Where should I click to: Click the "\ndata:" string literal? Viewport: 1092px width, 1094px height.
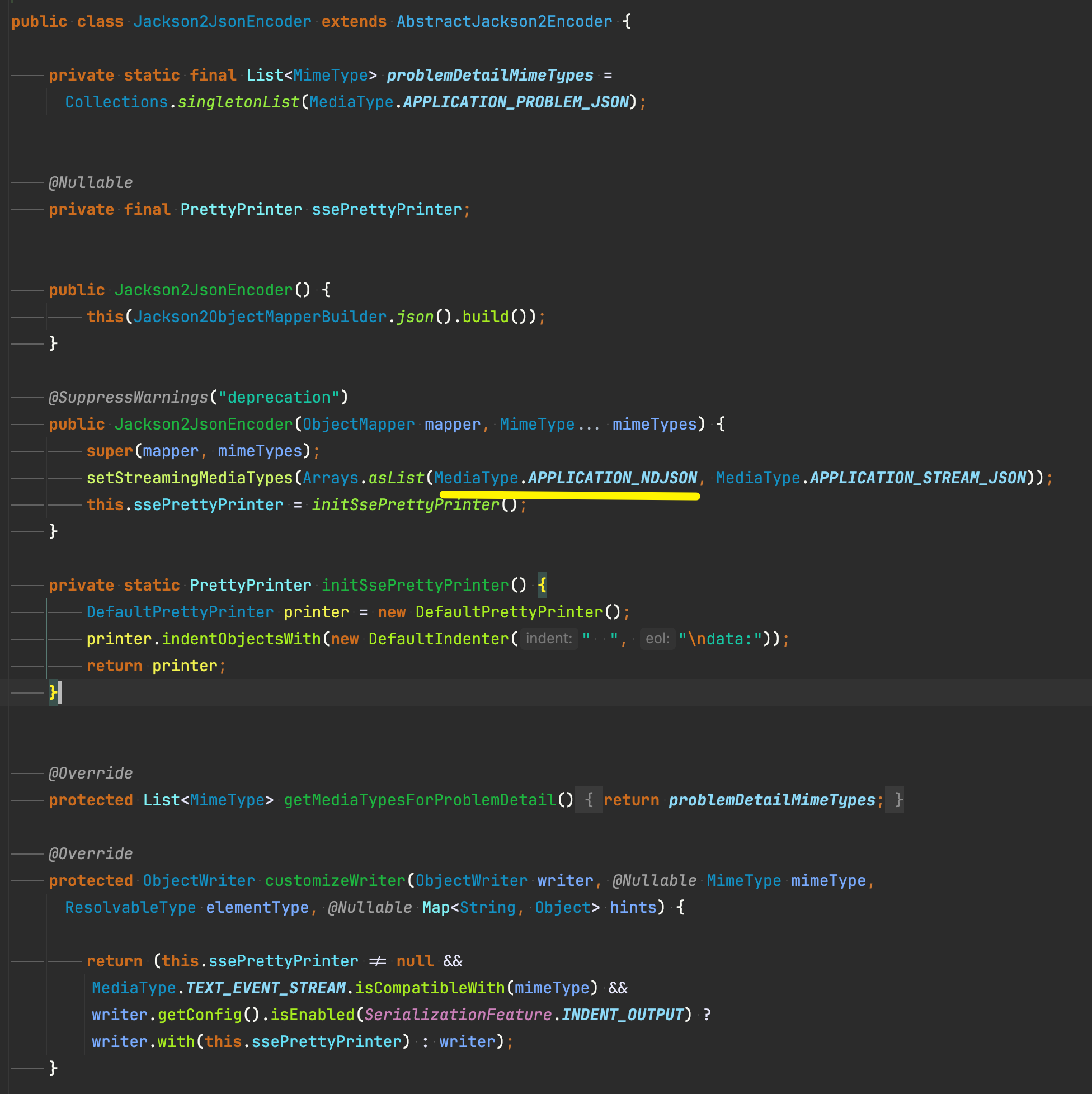[720, 639]
